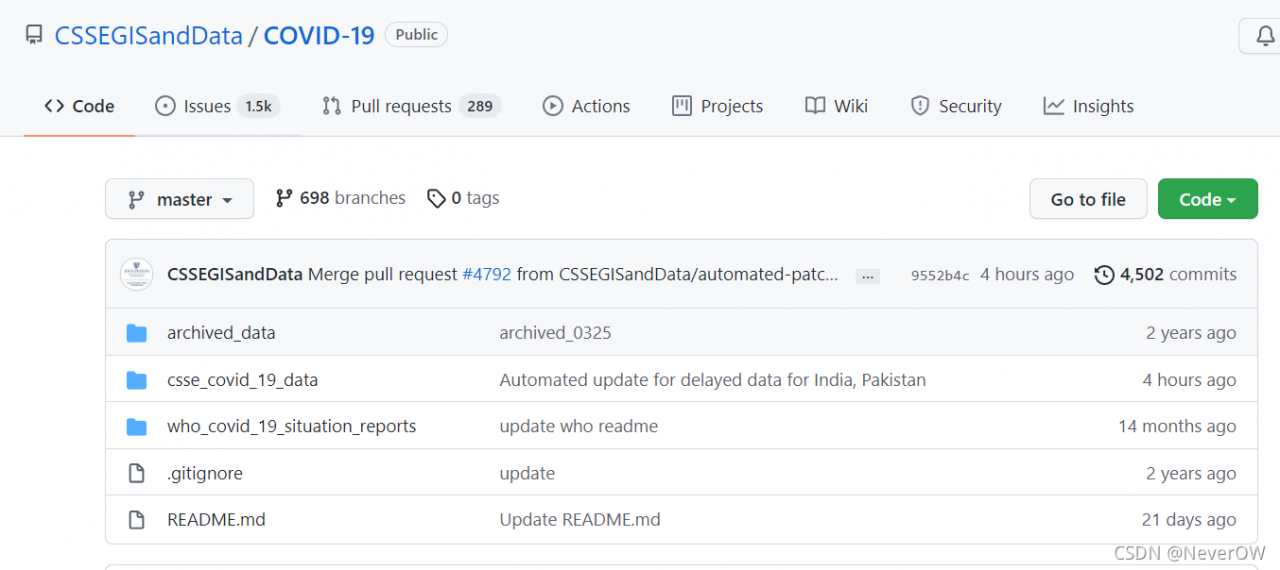Image resolution: width=1280 pixels, height=570 pixels.
Task: Open the update who readme commit message
Action: (x=579, y=426)
